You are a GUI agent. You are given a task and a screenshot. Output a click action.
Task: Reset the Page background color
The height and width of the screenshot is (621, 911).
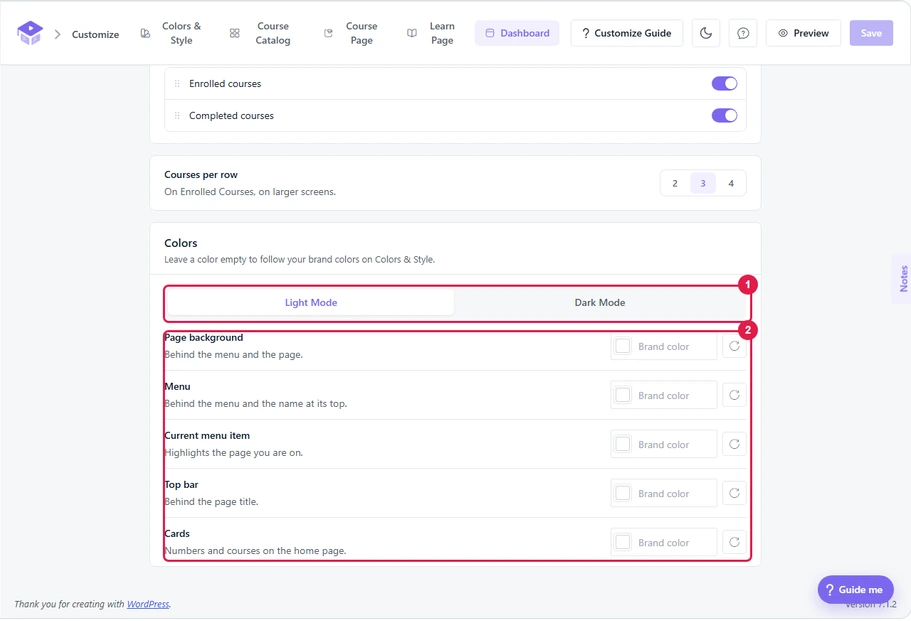(734, 346)
